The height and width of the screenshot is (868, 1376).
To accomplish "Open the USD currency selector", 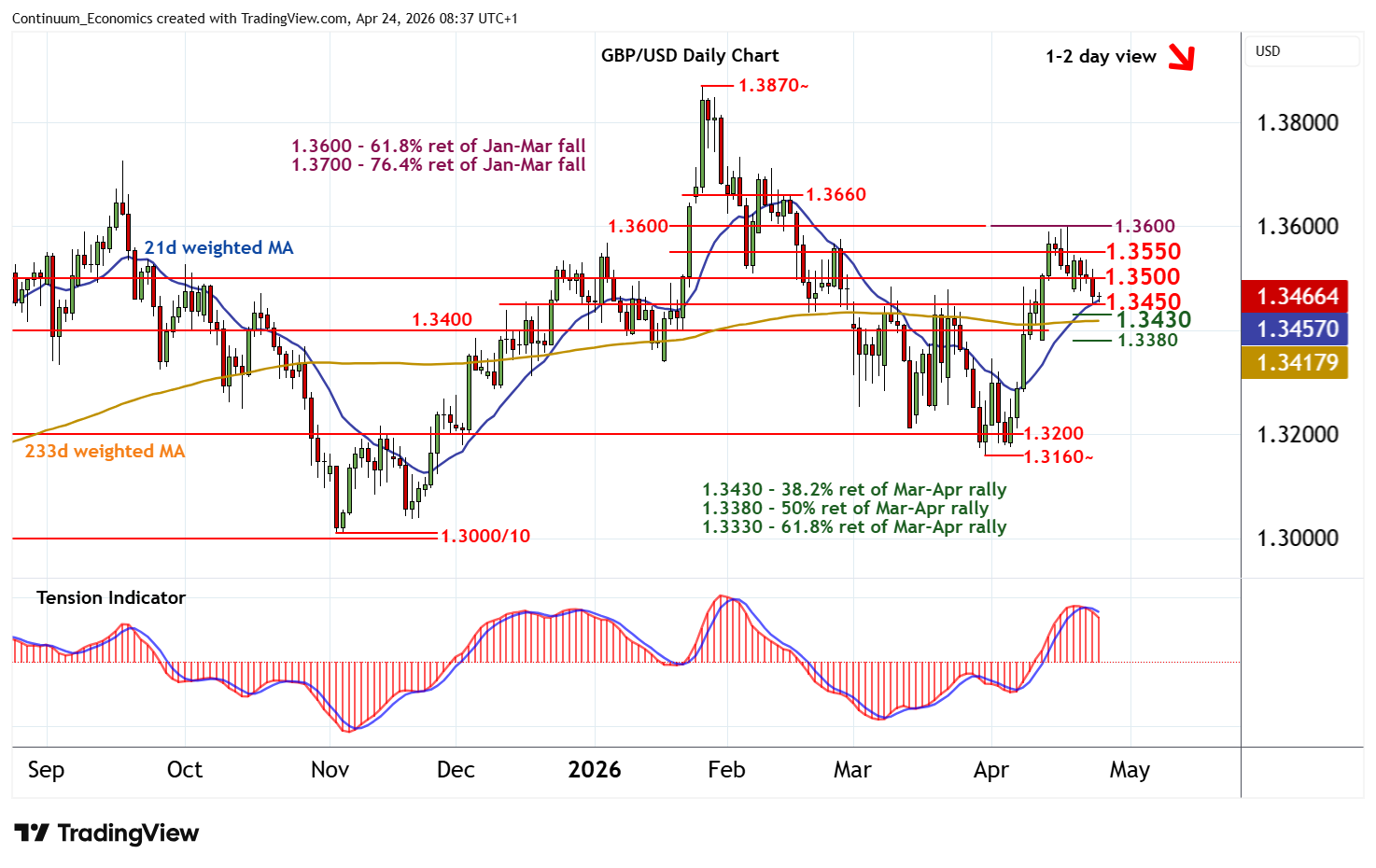I will point(1301,51).
